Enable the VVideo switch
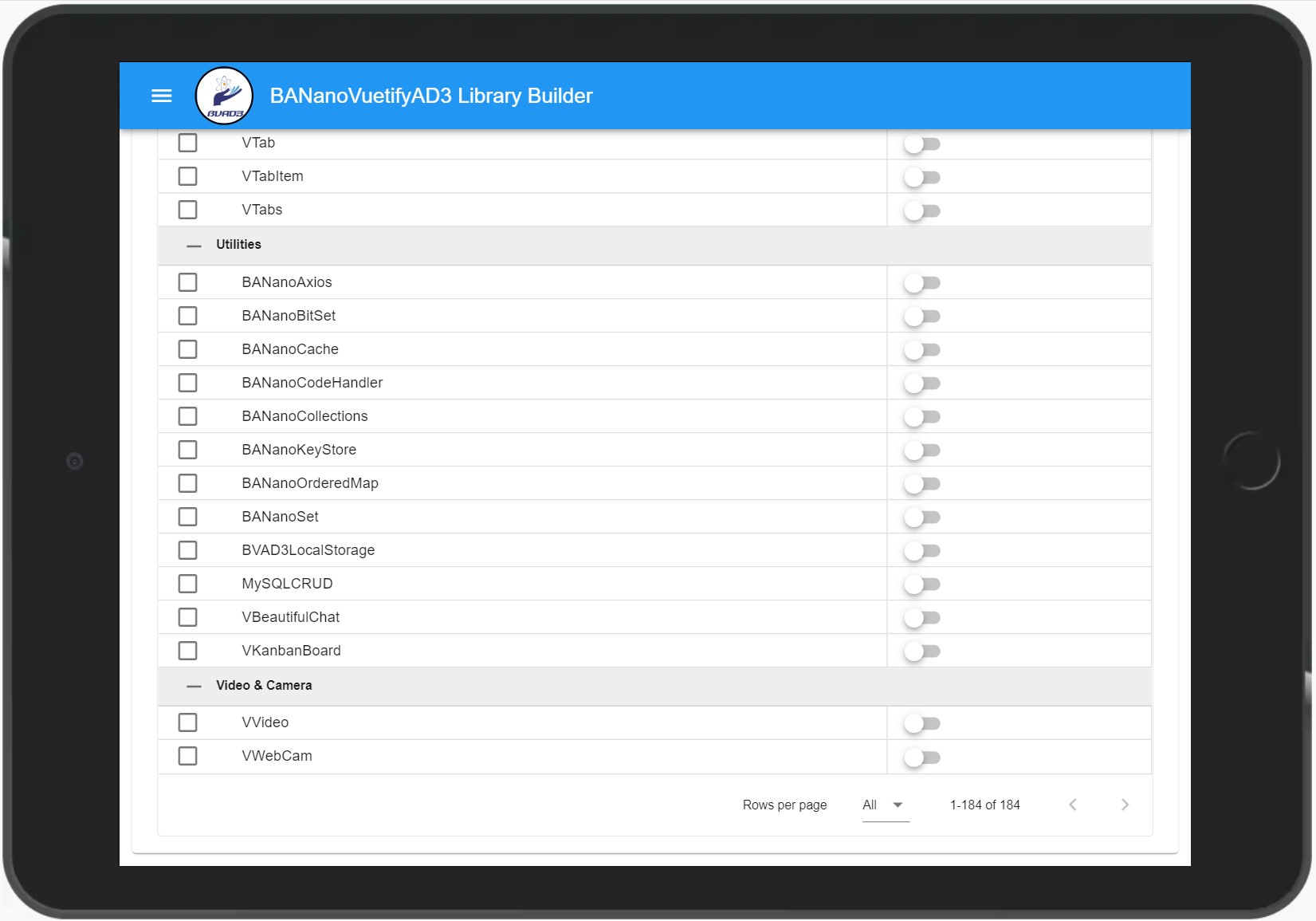Image resolution: width=1316 pixels, height=921 pixels. coord(922,723)
